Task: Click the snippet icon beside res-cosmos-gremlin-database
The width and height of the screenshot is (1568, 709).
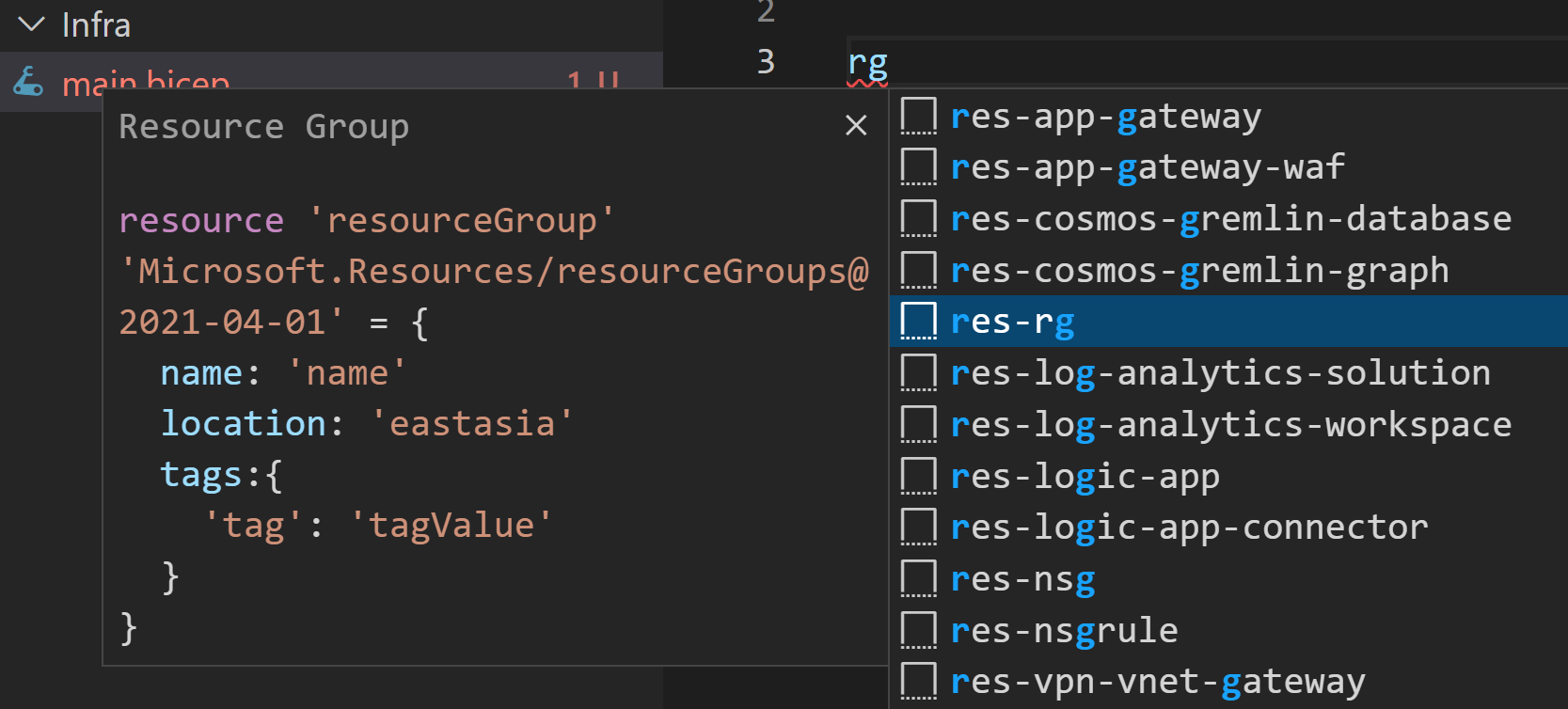Action: [x=918, y=219]
